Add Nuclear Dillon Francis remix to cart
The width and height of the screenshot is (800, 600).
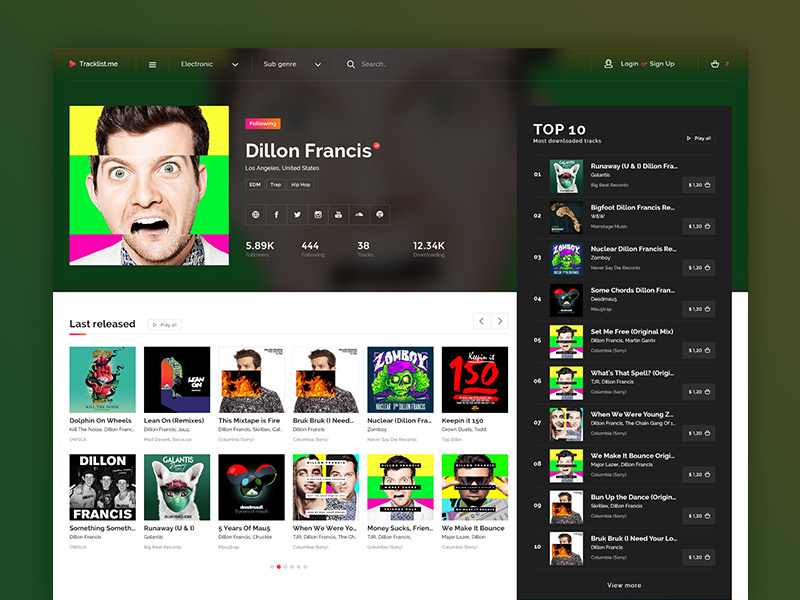click(x=698, y=267)
